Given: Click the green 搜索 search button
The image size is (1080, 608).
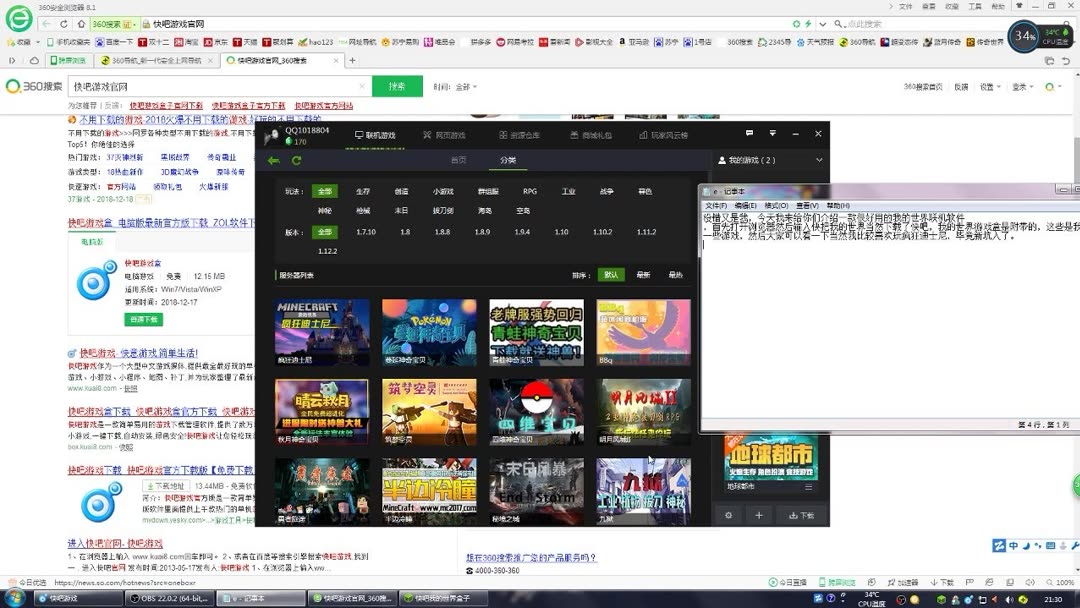Looking at the screenshot, I should tap(398, 86).
